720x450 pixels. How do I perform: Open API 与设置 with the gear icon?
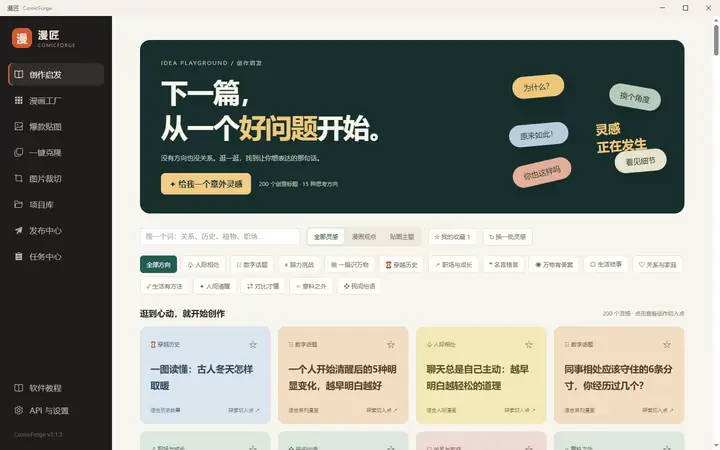56,411
